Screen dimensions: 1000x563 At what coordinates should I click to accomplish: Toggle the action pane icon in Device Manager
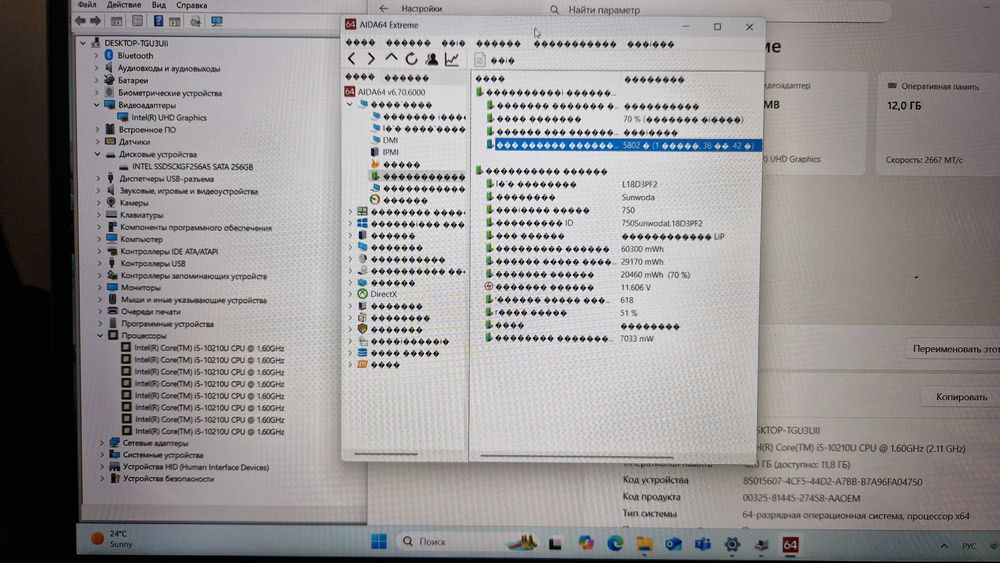[x=175, y=21]
